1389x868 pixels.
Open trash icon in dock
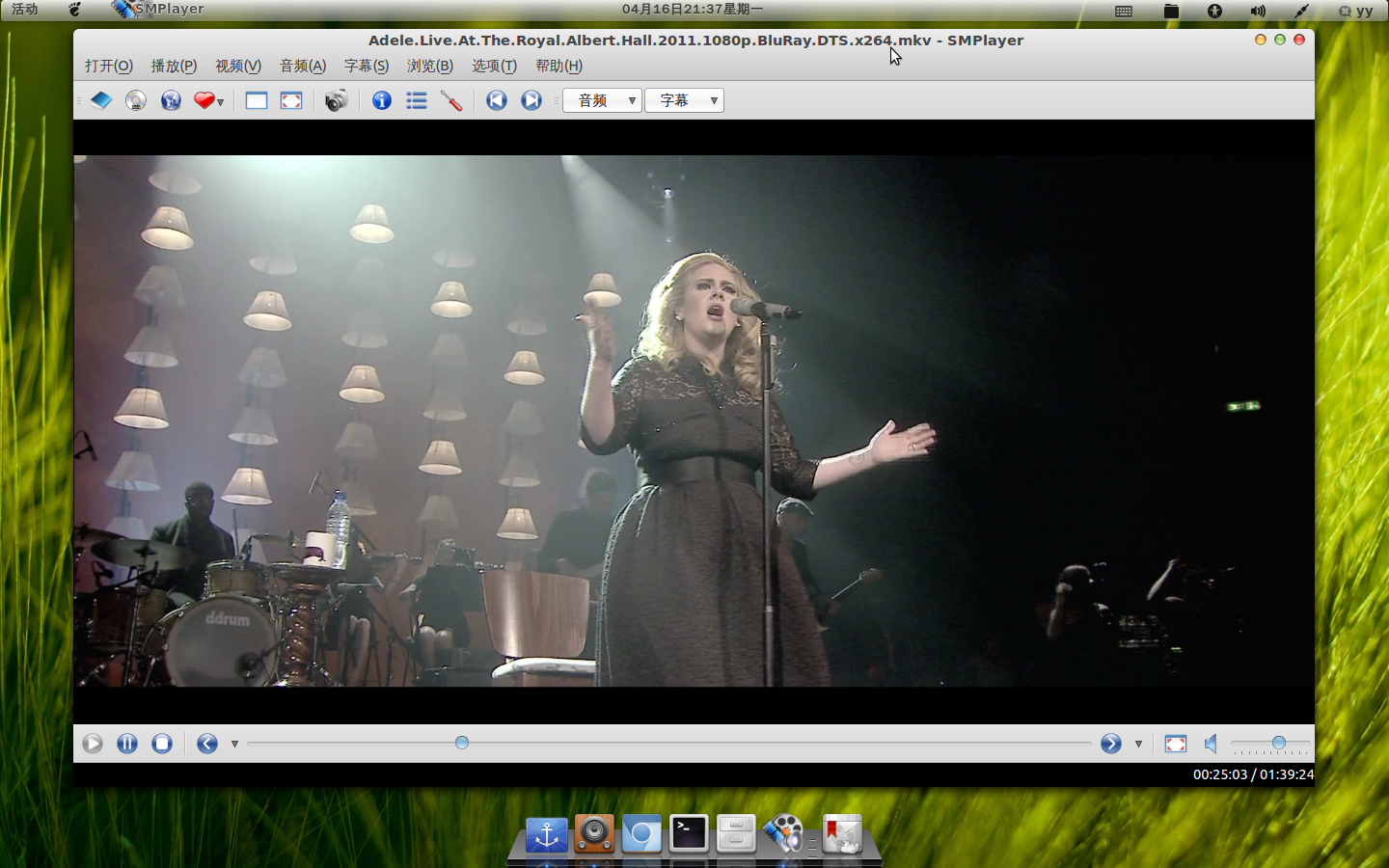tap(842, 834)
